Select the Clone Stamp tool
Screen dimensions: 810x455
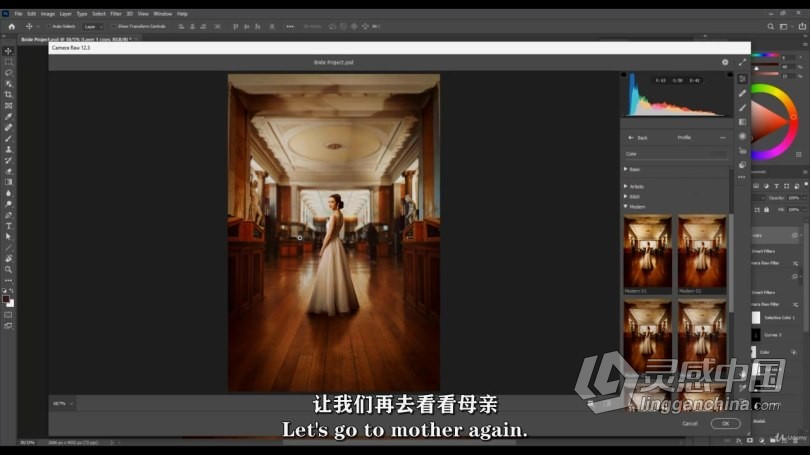[x=8, y=149]
